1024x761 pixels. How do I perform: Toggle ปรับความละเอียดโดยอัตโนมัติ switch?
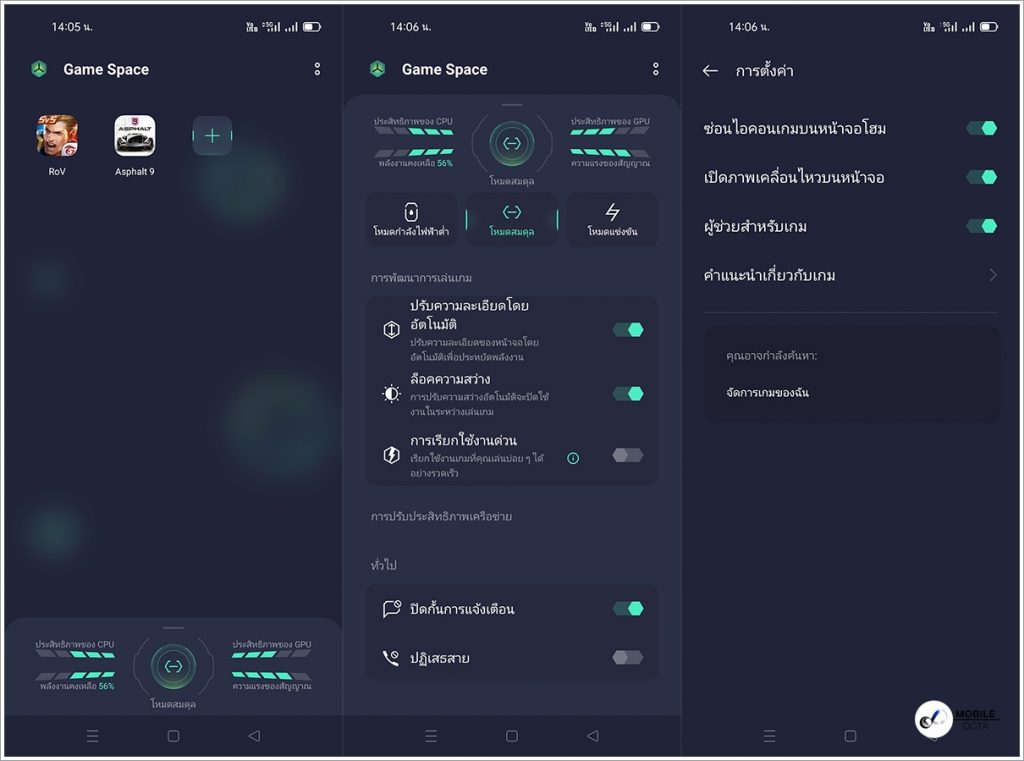[x=628, y=329]
